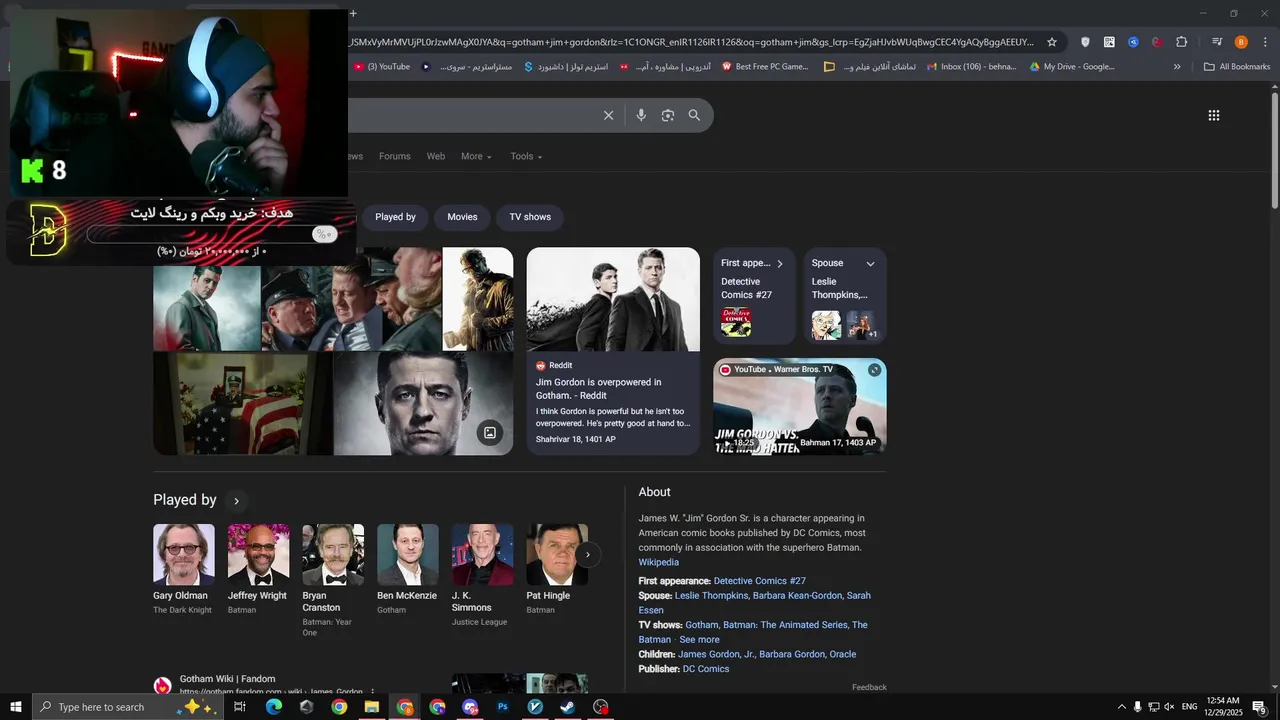Open Chrome media controls icon
The image size is (1280, 720).
click(1216, 42)
